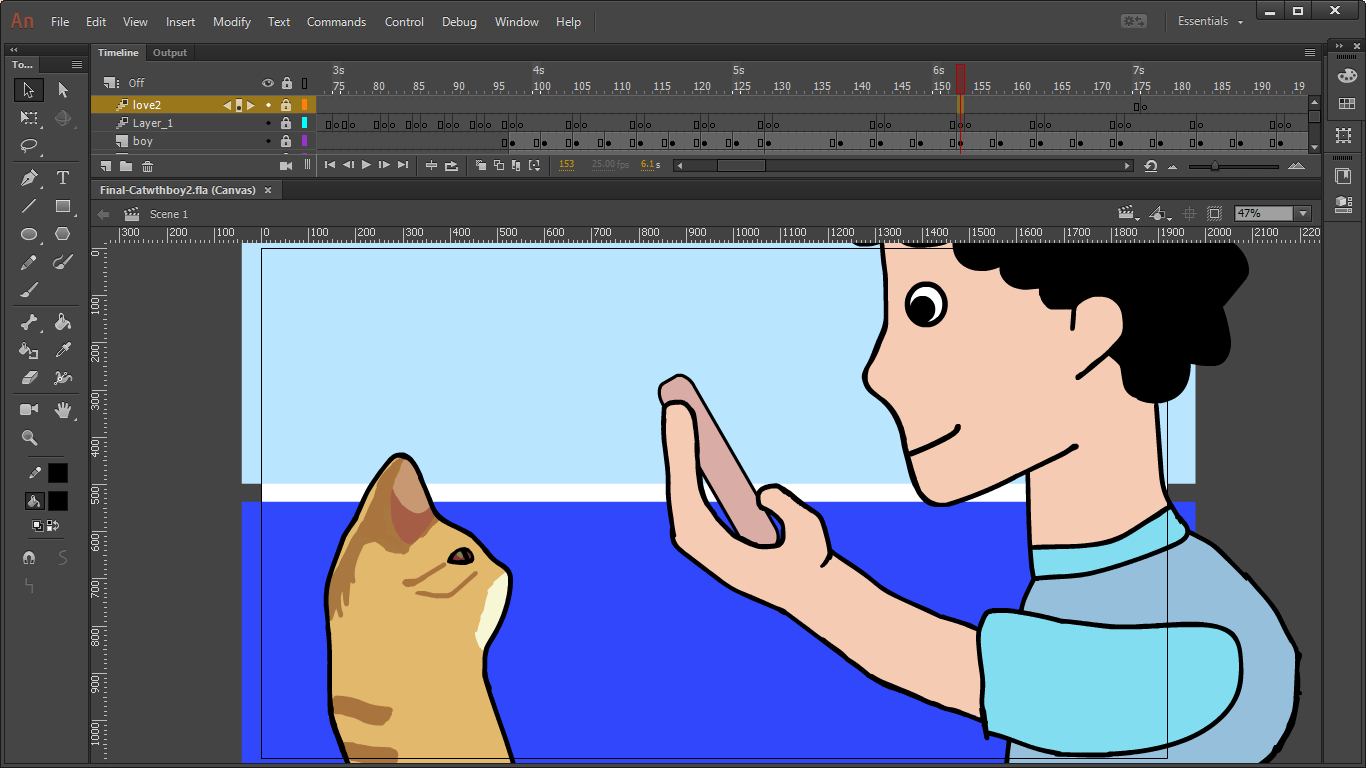1366x768 pixels.
Task: Select the Pen tool
Action: pos(29,178)
